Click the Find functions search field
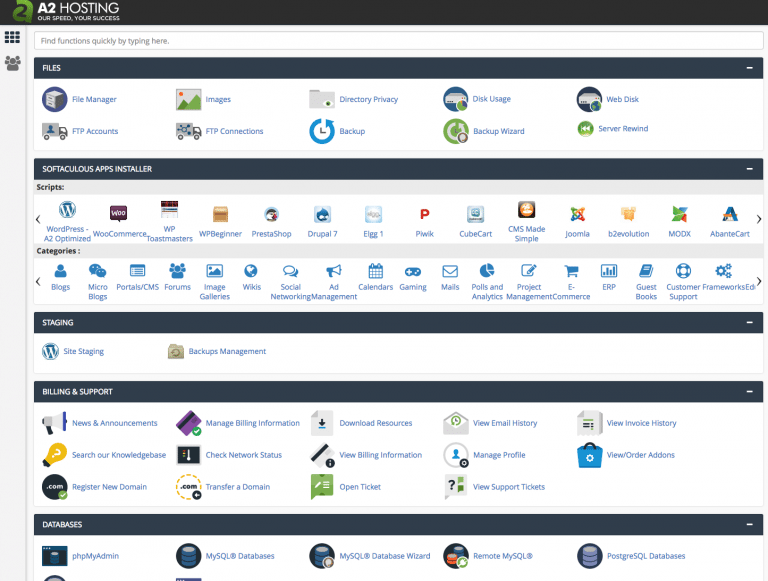 tap(398, 41)
